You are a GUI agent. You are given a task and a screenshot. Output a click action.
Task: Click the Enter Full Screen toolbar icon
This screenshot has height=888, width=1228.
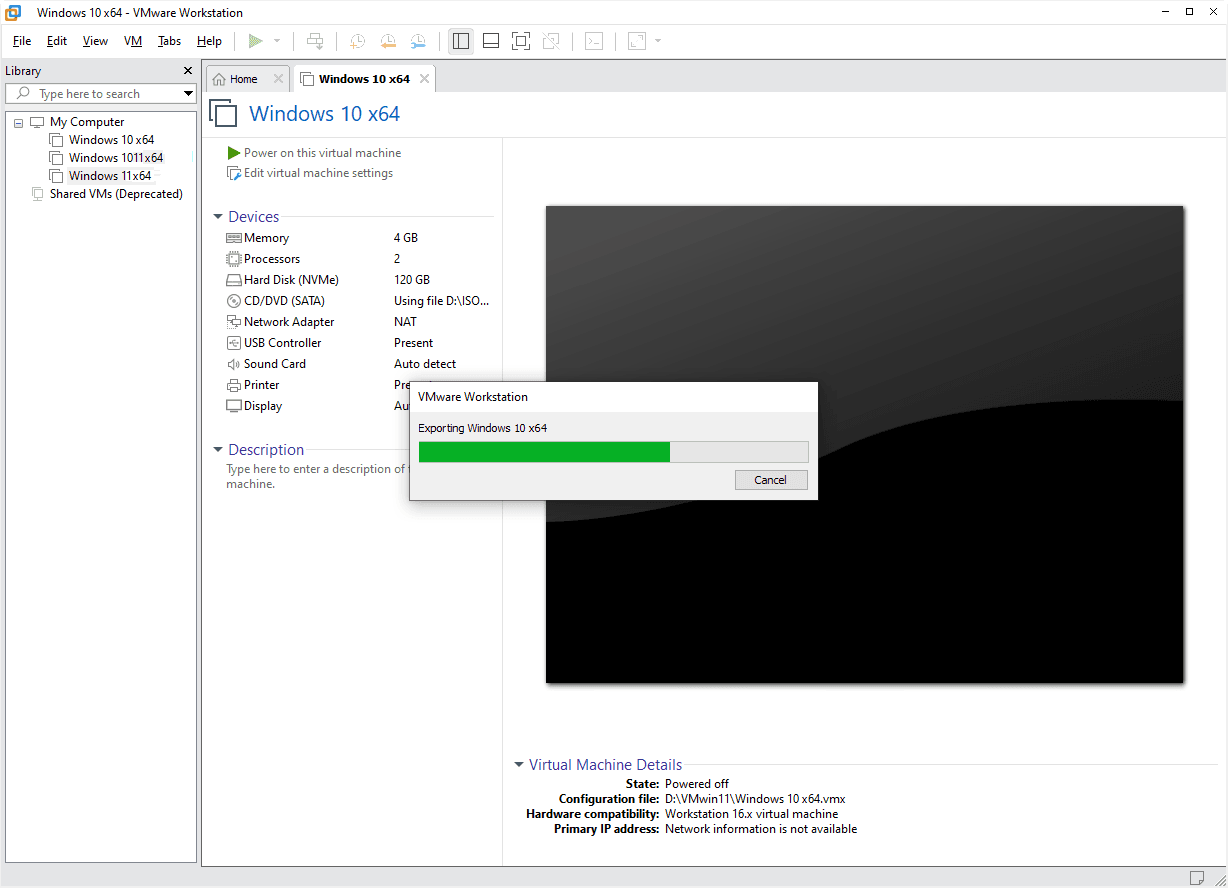click(x=520, y=41)
